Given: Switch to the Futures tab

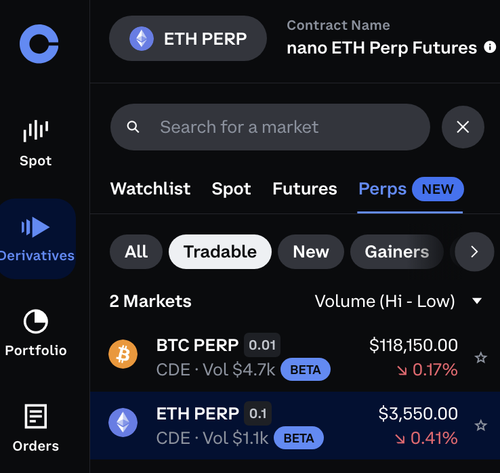Looking at the screenshot, I should coord(305,189).
